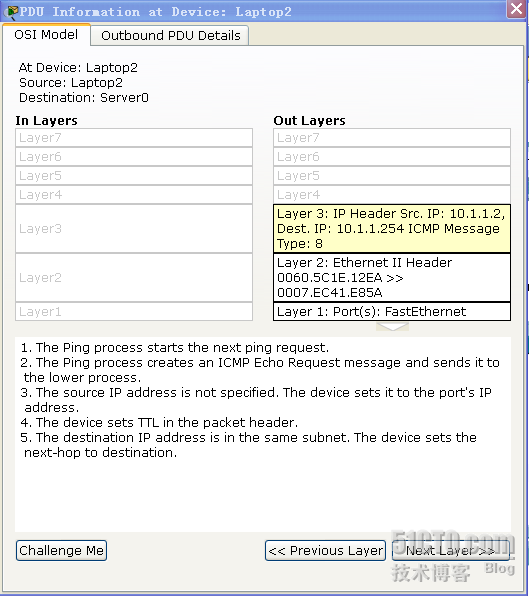
Task: Click Out Layers Layer7 box
Action: coord(392,138)
